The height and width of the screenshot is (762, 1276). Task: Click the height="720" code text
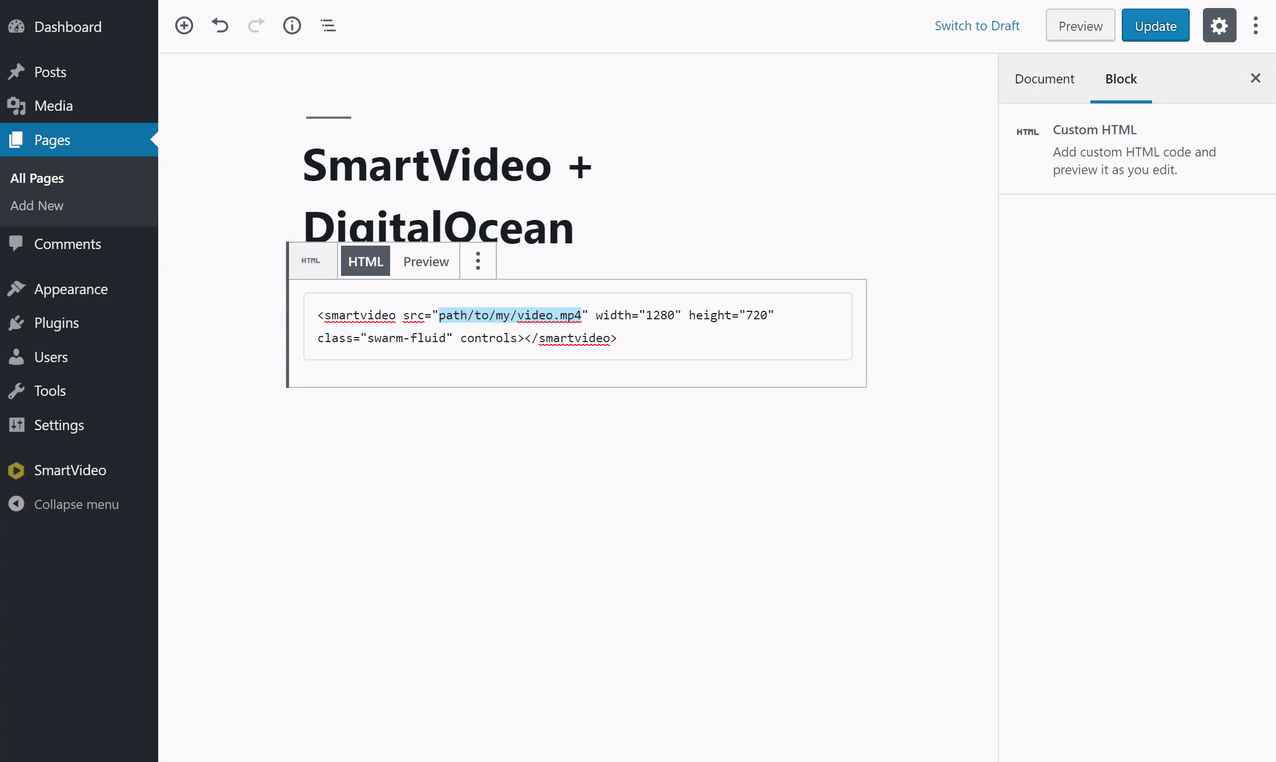pyautogui.click(x=731, y=315)
